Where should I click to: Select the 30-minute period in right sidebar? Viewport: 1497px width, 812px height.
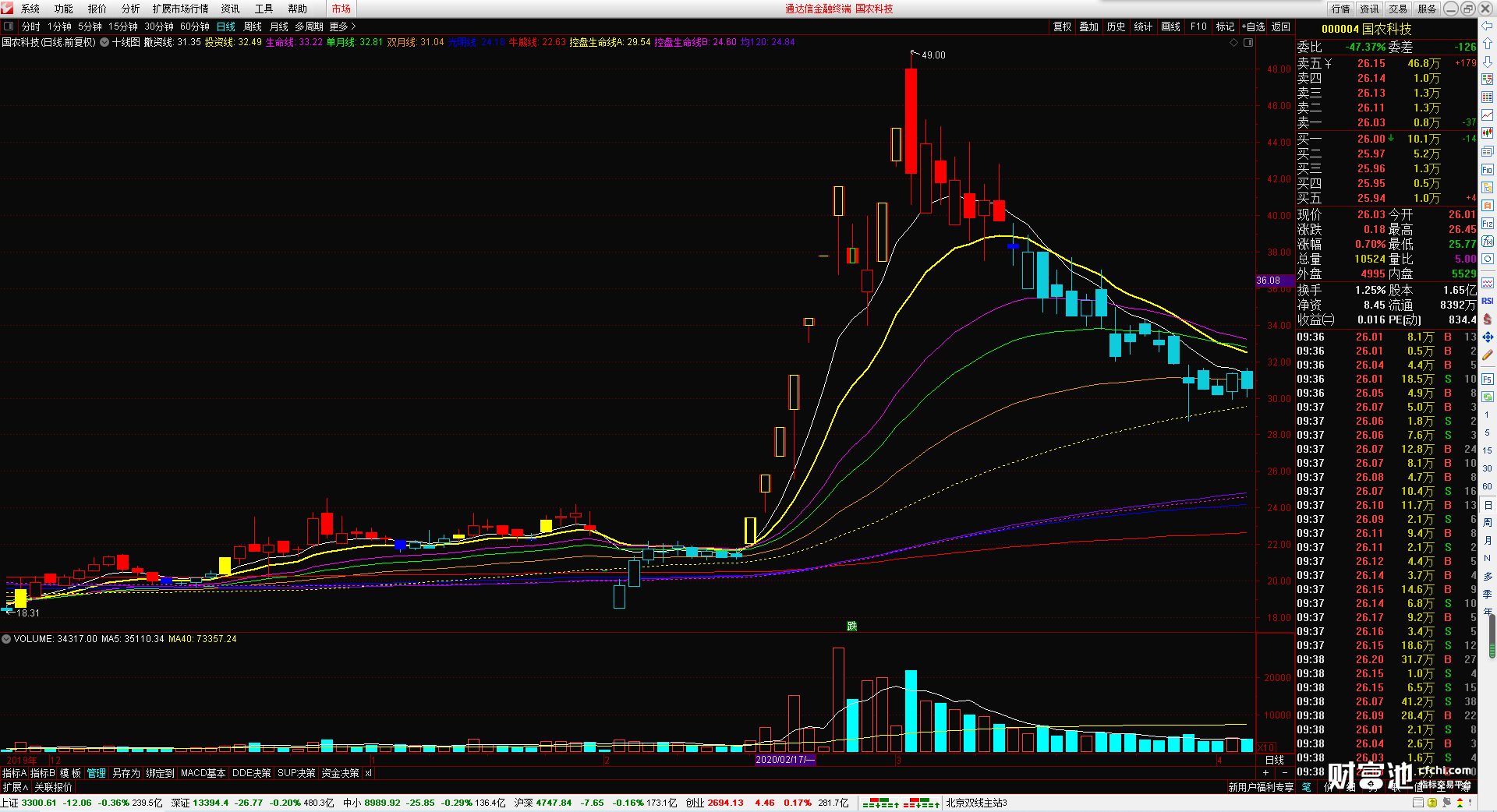[1488, 468]
